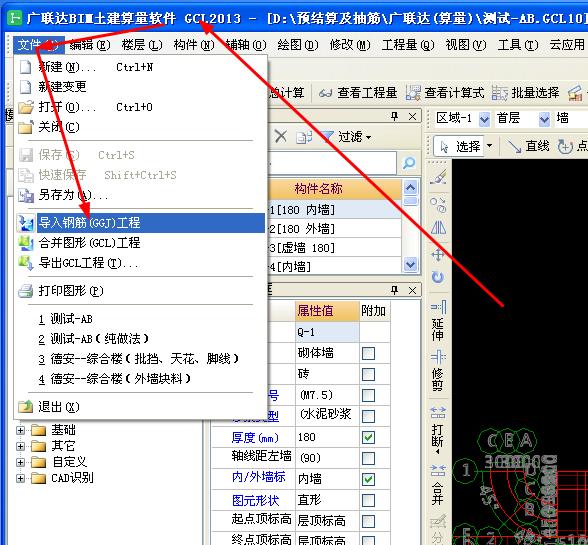The height and width of the screenshot is (545, 588).
Task: Choose 导出GCL工程(T)... menu entry
Action: [x=141, y=263]
